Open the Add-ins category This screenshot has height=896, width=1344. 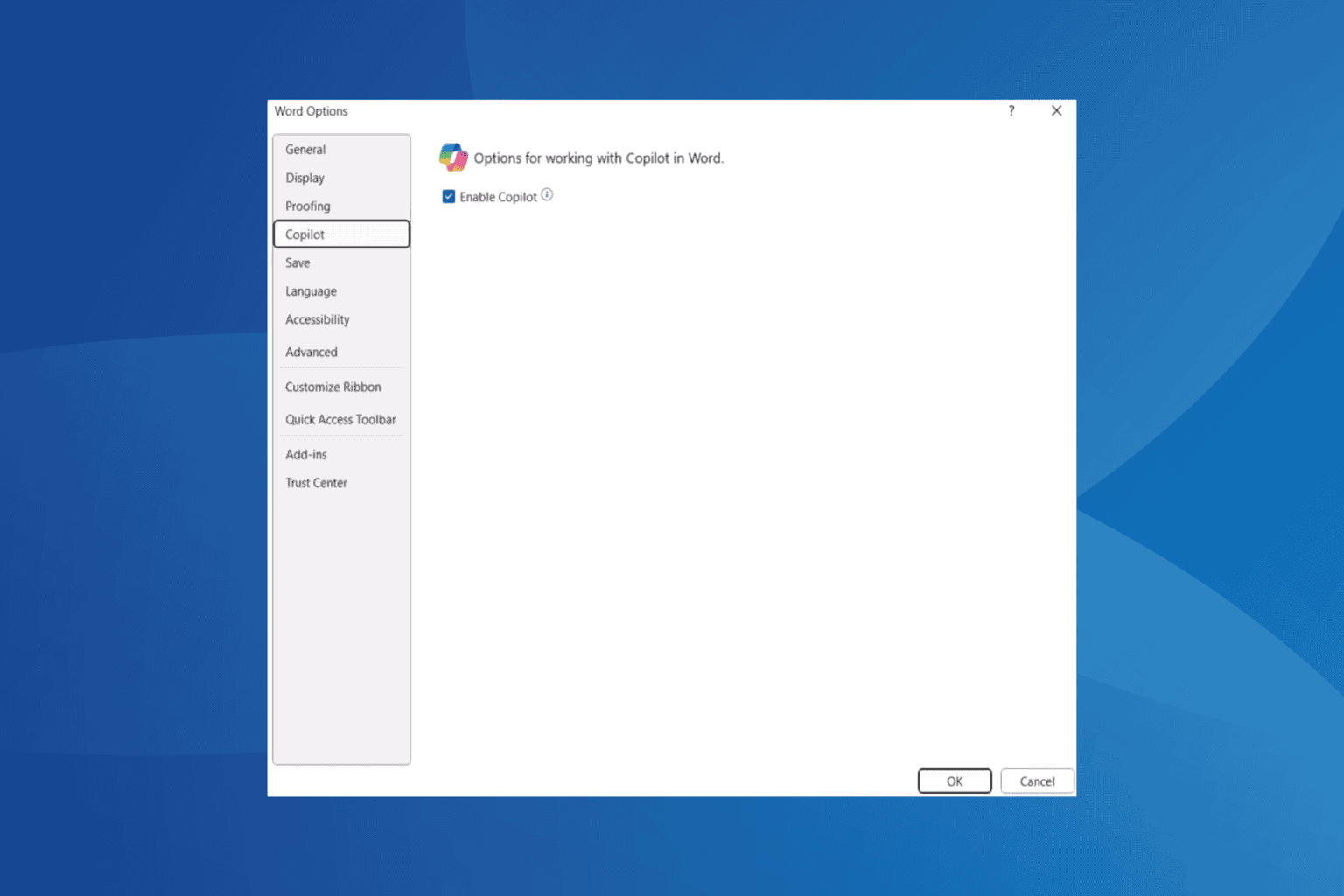pyautogui.click(x=341, y=455)
